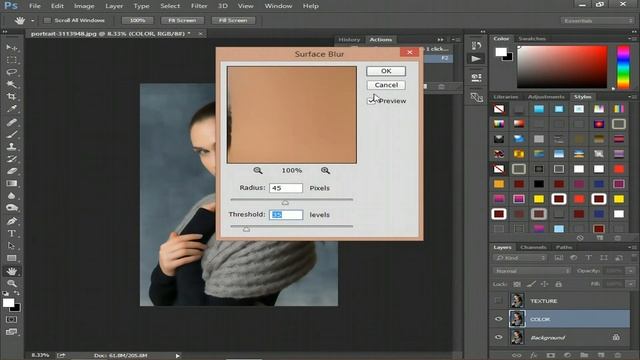Open the Essentials workspace dropdown
This screenshot has width=640, height=360.
(x=597, y=20)
